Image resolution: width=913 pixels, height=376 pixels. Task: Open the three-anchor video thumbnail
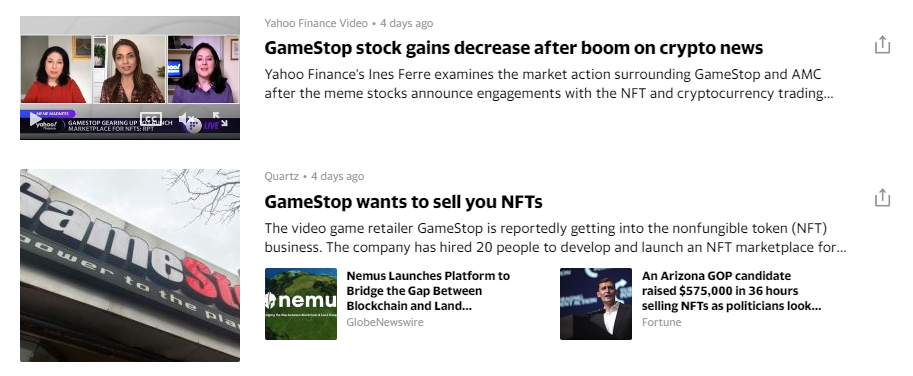130,78
